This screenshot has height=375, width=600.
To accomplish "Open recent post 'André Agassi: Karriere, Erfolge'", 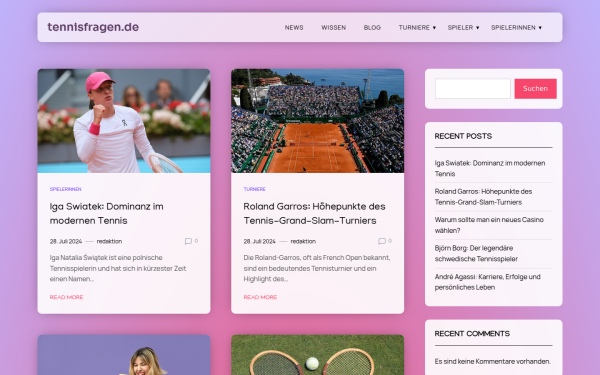I will click(x=488, y=282).
